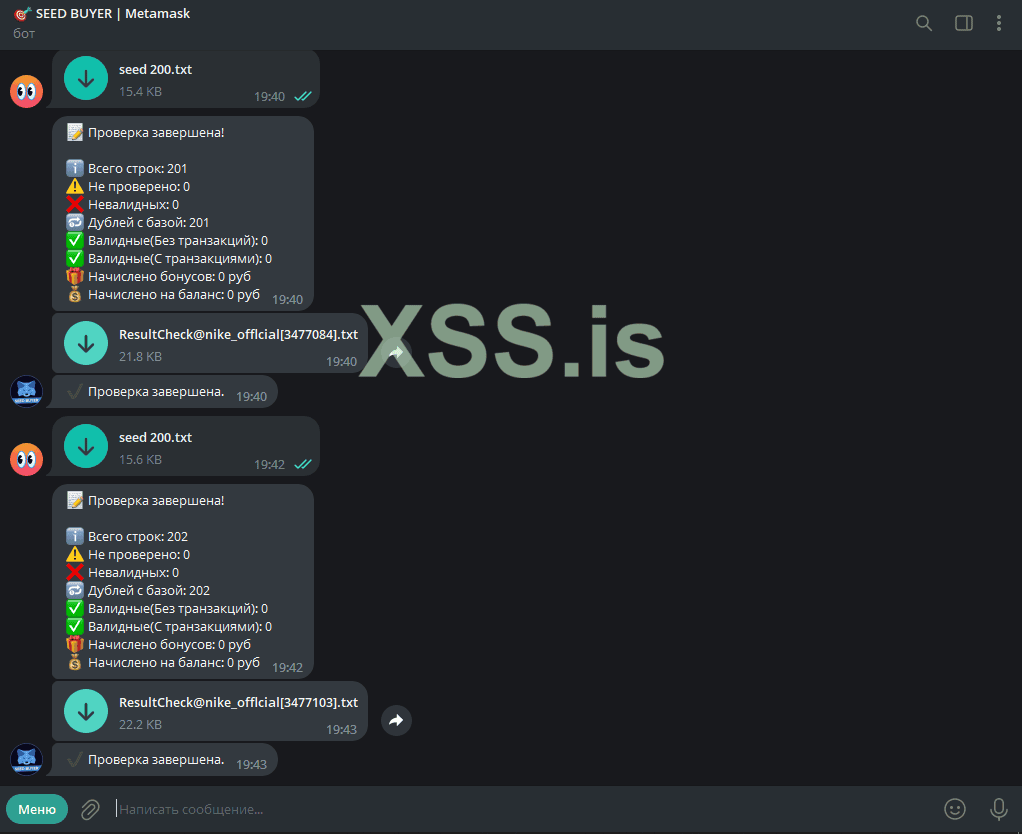This screenshot has height=834, width=1022.
Task: Select text 'Дублей с базой: 202'
Action: [x=149, y=591]
